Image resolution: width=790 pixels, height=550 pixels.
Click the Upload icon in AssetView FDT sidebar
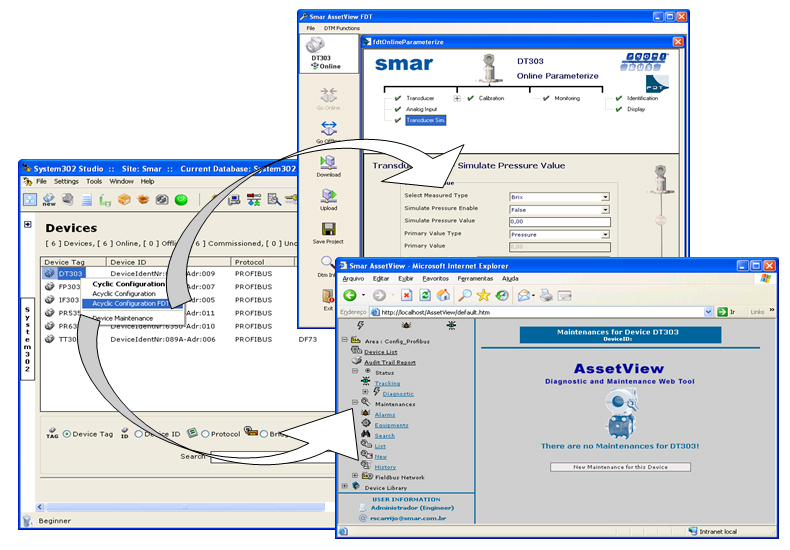[x=328, y=196]
